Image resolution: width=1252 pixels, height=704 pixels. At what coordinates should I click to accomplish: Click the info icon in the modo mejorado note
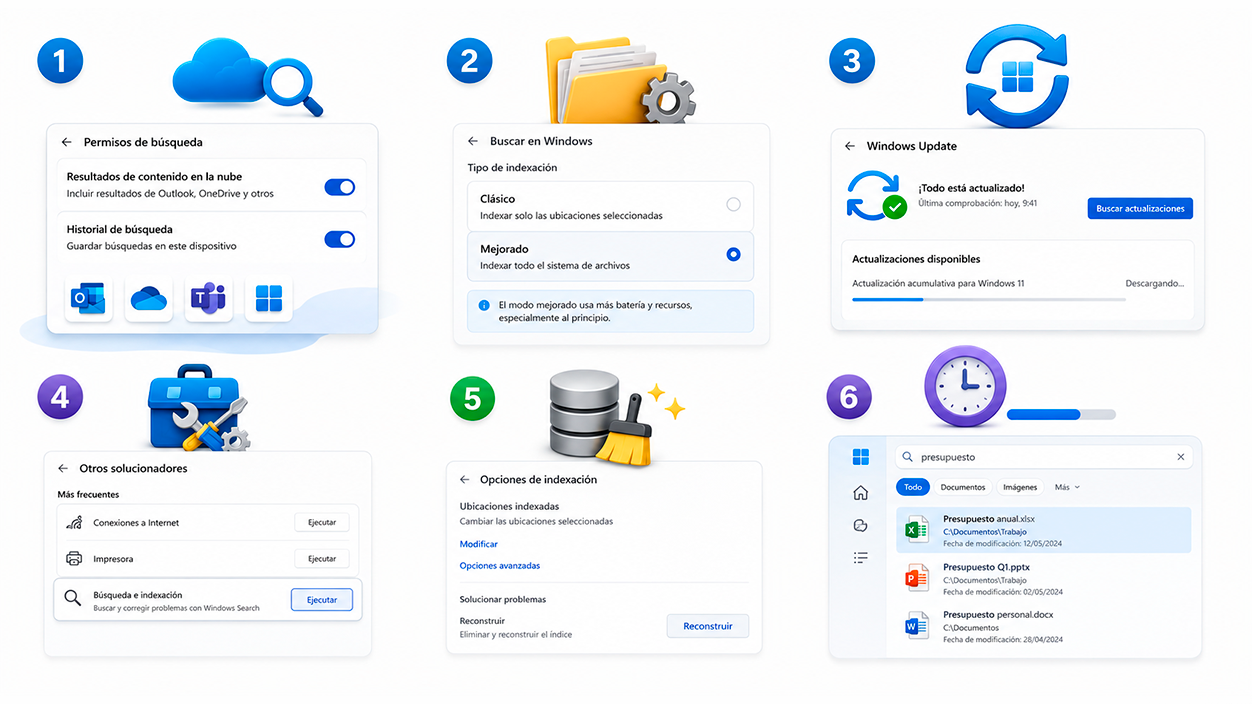coord(484,305)
